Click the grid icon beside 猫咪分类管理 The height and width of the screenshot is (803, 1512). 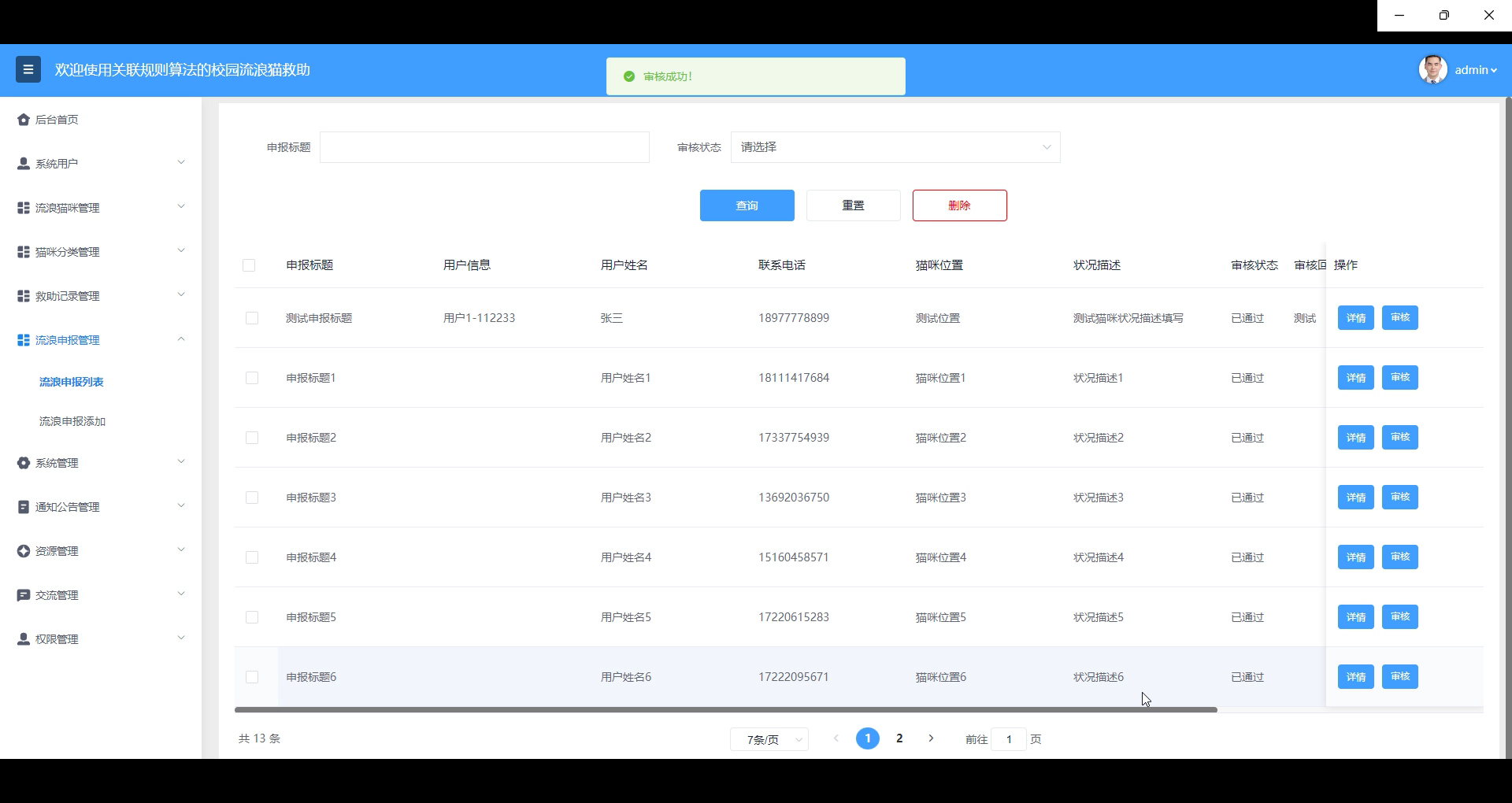(x=24, y=252)
